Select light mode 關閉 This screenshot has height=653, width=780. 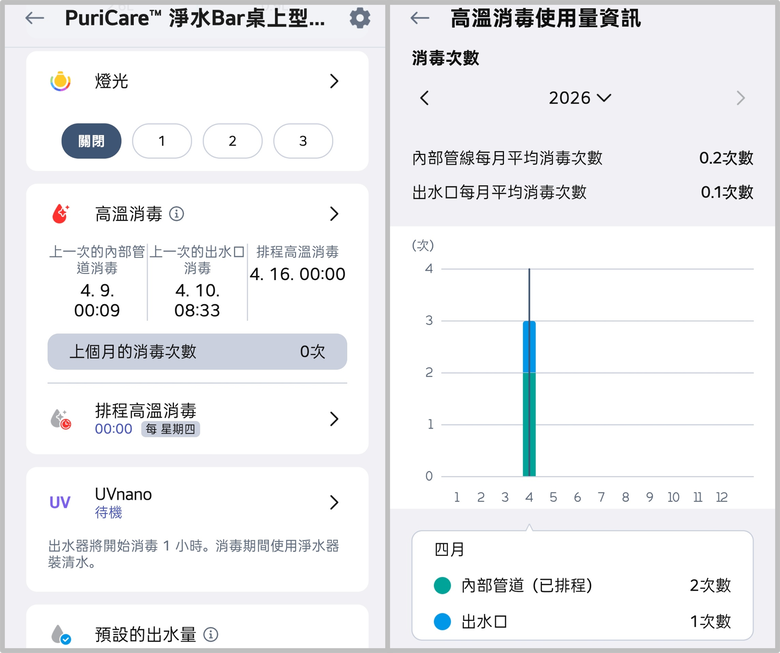click(92, 141)
